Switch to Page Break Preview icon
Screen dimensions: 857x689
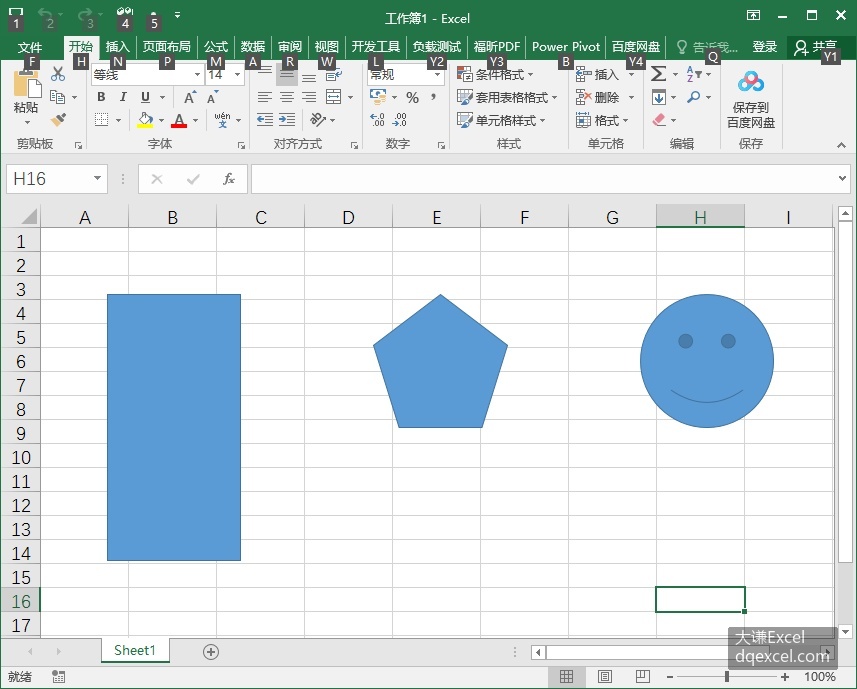point(642,677)
